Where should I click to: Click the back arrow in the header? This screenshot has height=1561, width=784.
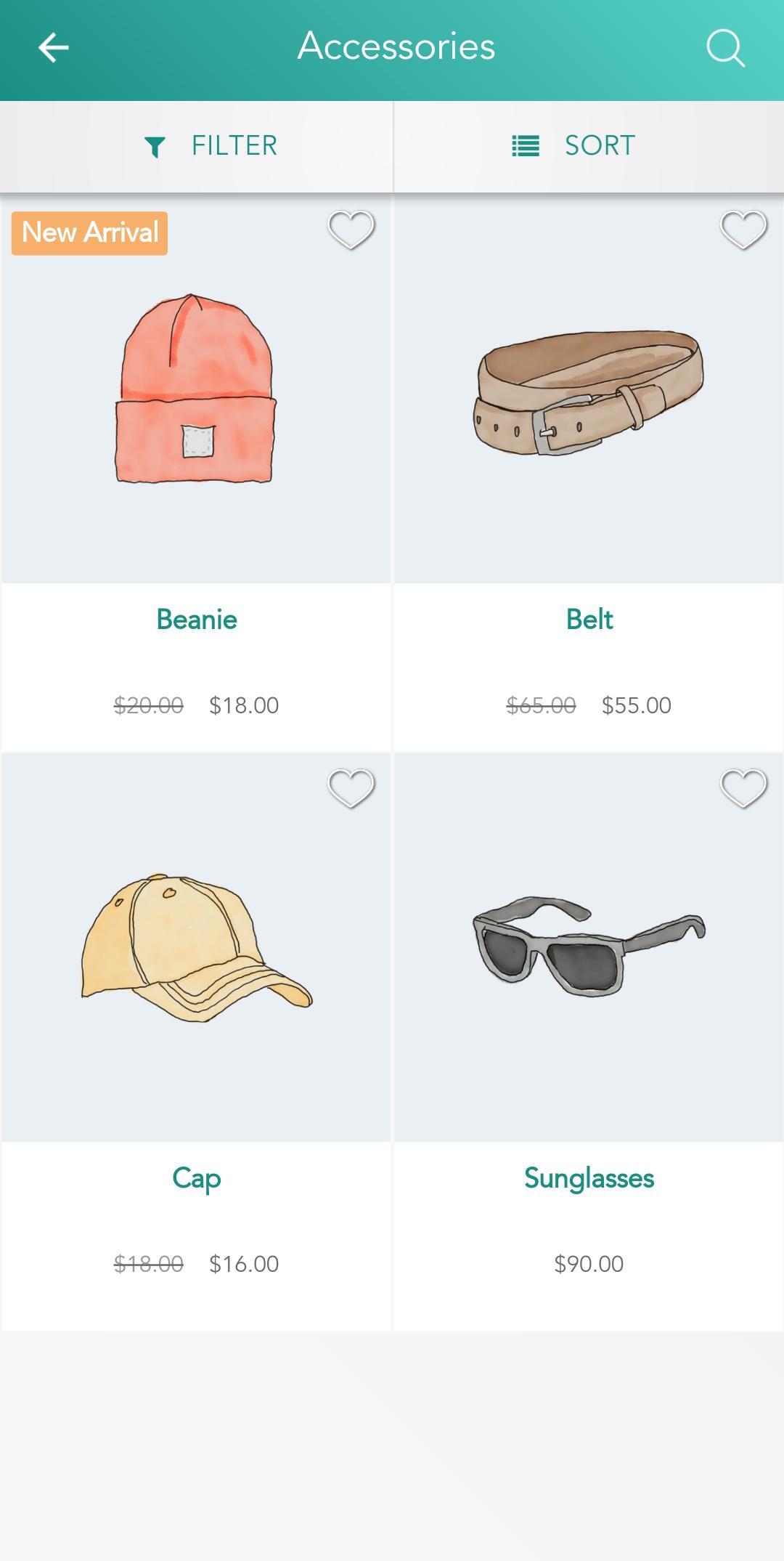coord(52,46)
